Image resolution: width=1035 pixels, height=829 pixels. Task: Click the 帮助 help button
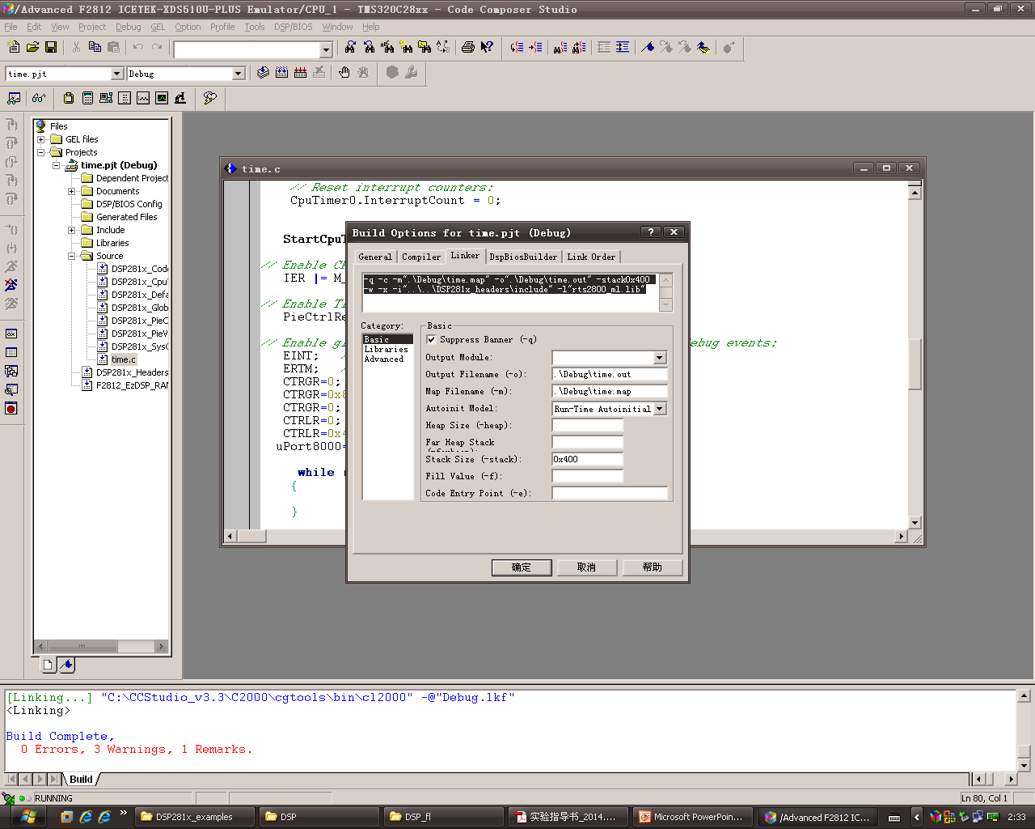(x=652, y=568)
